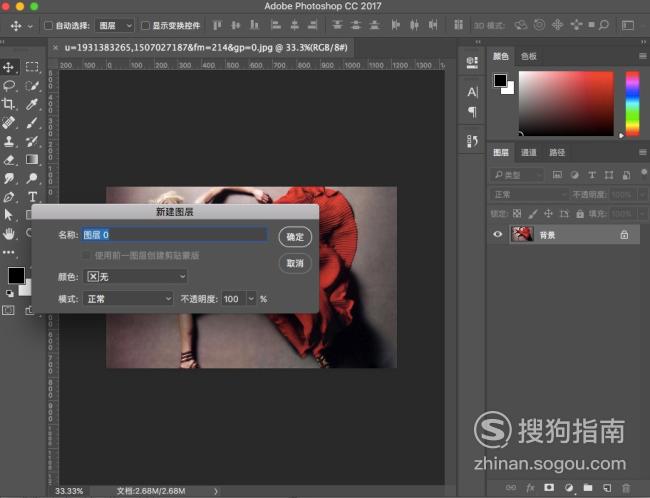Expand the status bar info arrow
Viewport: 650px width, 498px height.
(x=216, y=491)
